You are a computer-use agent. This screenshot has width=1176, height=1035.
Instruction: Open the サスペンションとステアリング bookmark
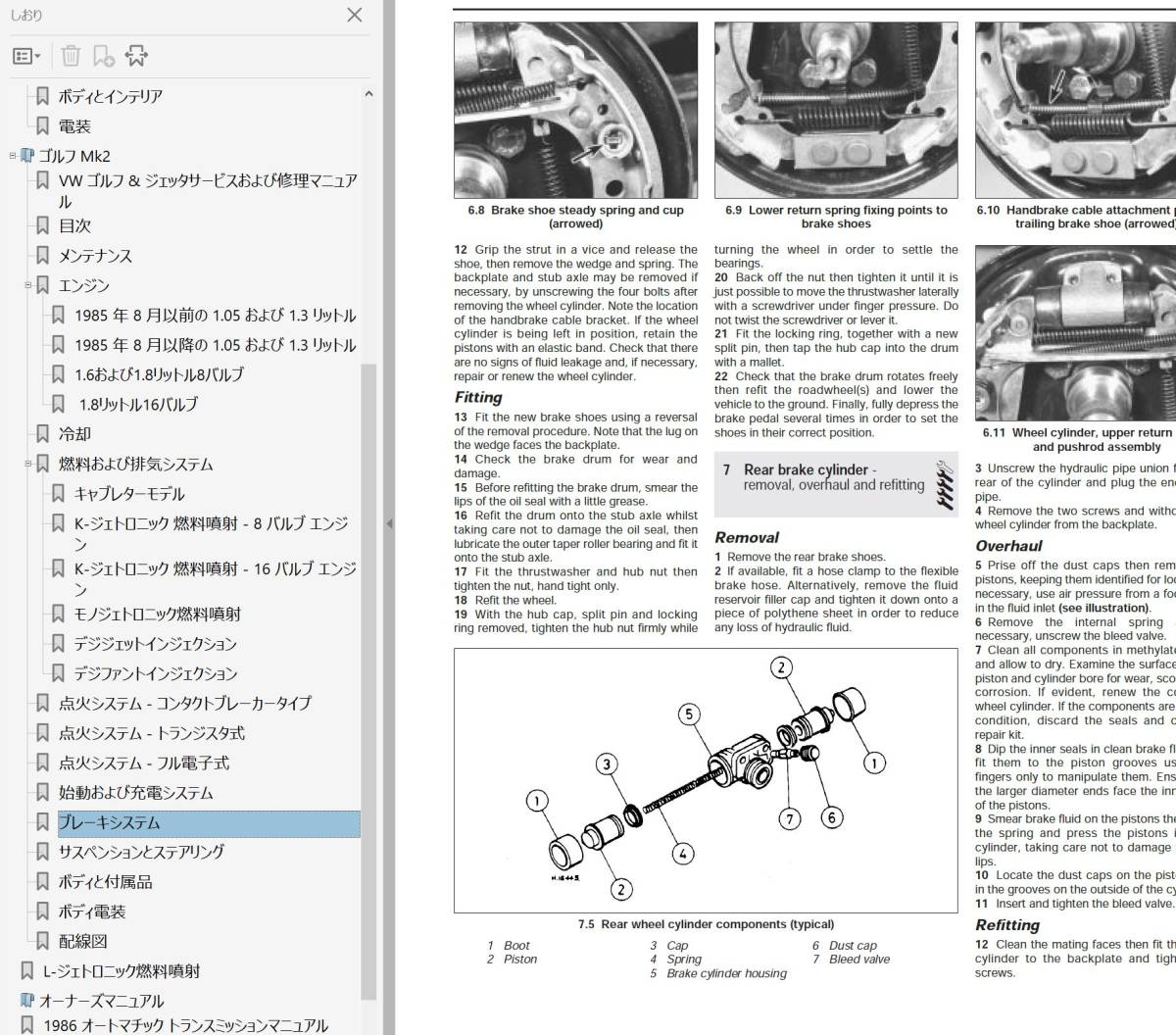click(x=141, y=852)
